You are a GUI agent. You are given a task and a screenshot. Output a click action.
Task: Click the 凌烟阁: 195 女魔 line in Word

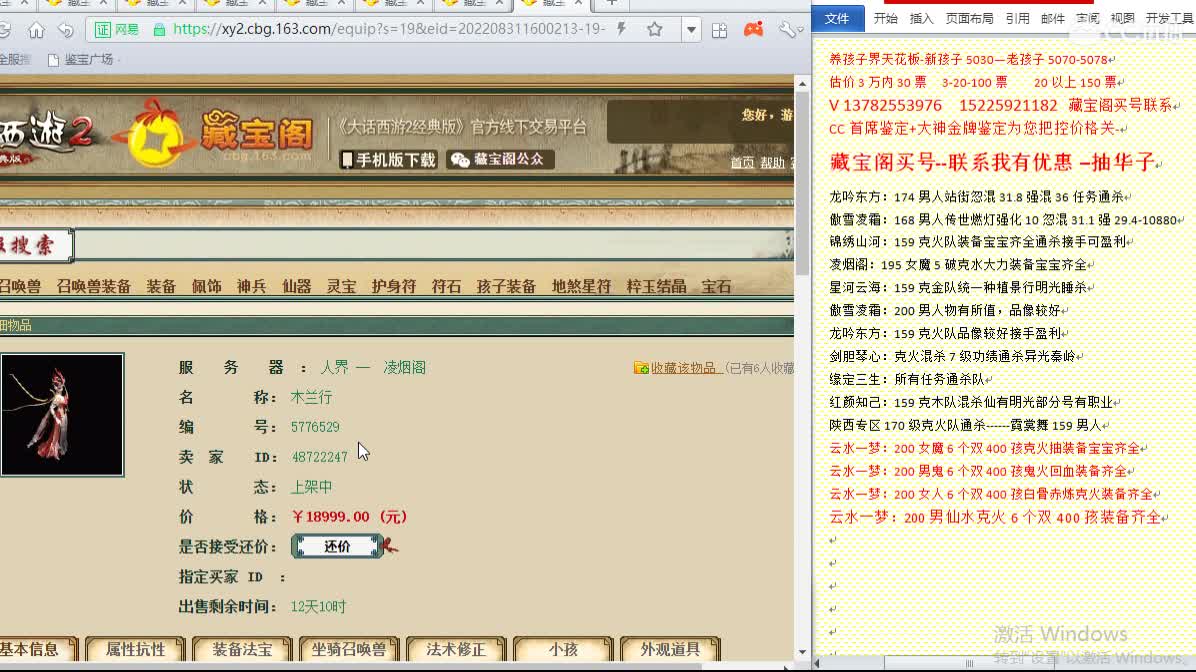coord(958,265)
